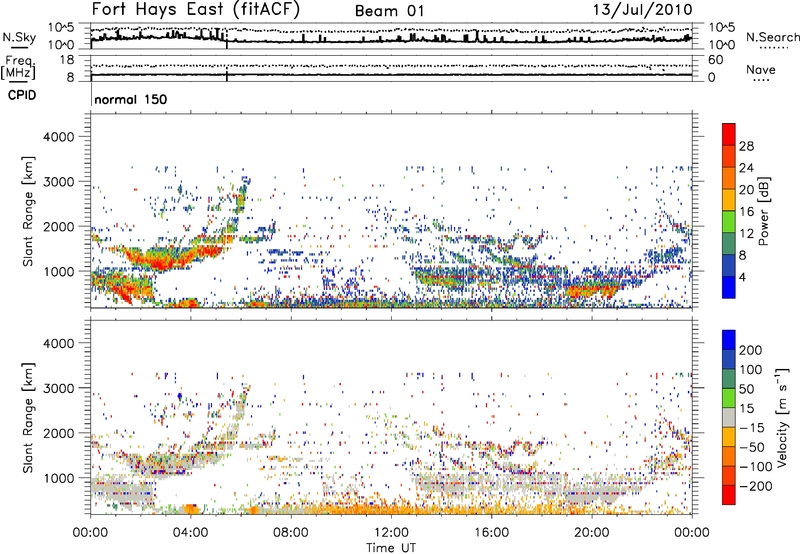Click the 'N.Sky' legend label
Screen dimensions: 800x554
click(19, 37)
